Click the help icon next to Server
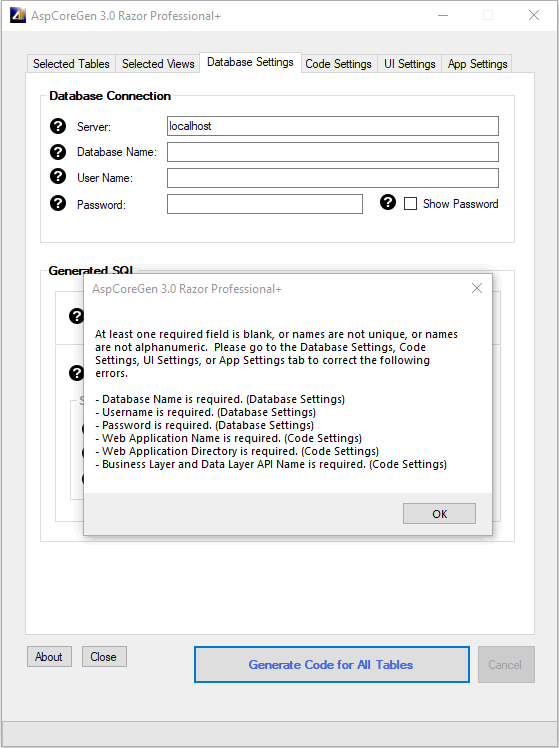559x748 pixels. [58, 126]
